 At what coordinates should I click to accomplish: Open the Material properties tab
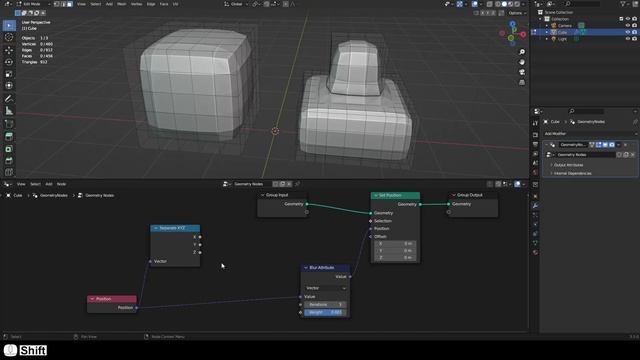click(x=535, y=252)
